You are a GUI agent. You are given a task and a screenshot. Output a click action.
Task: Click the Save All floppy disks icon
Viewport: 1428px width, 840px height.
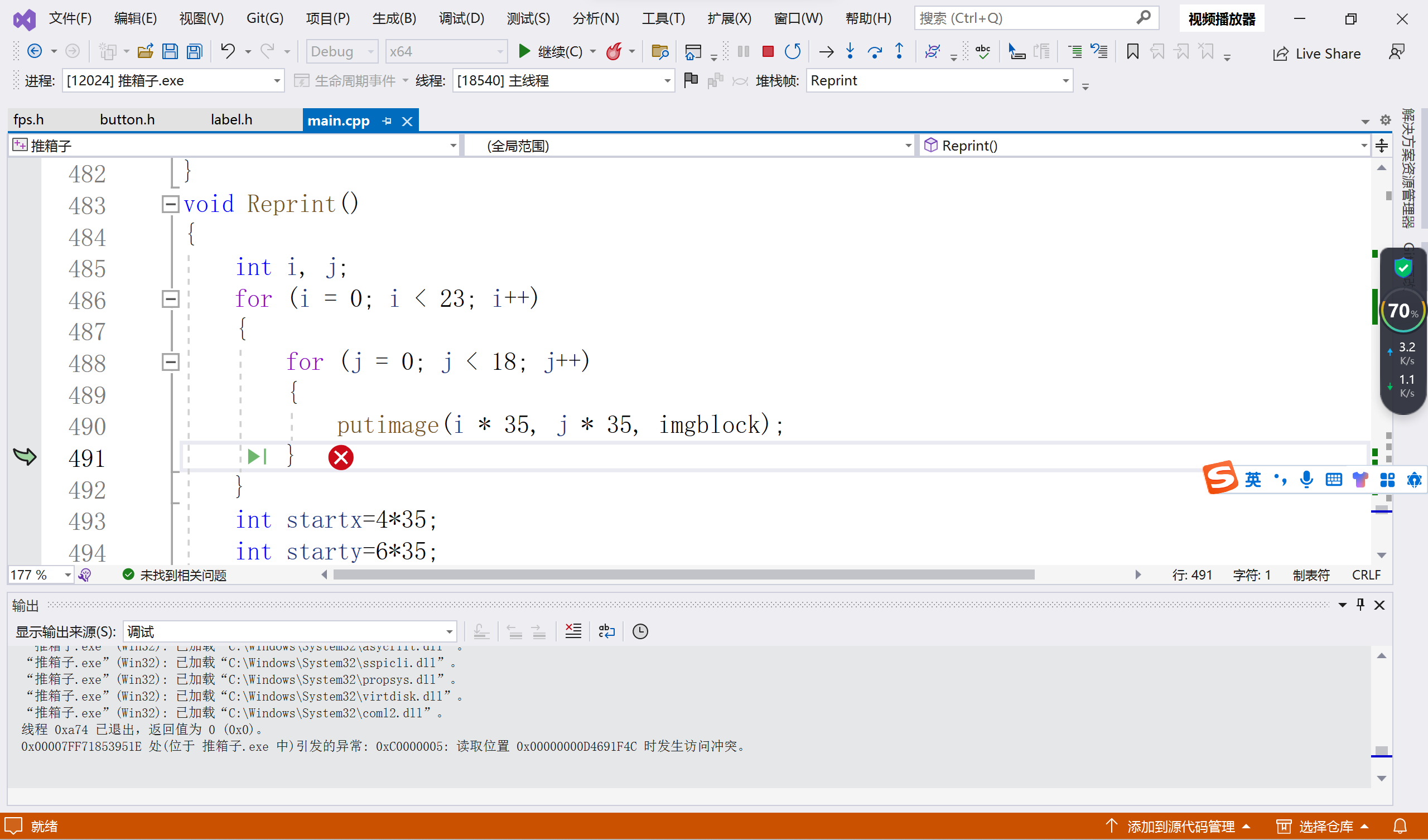point(194,52)
